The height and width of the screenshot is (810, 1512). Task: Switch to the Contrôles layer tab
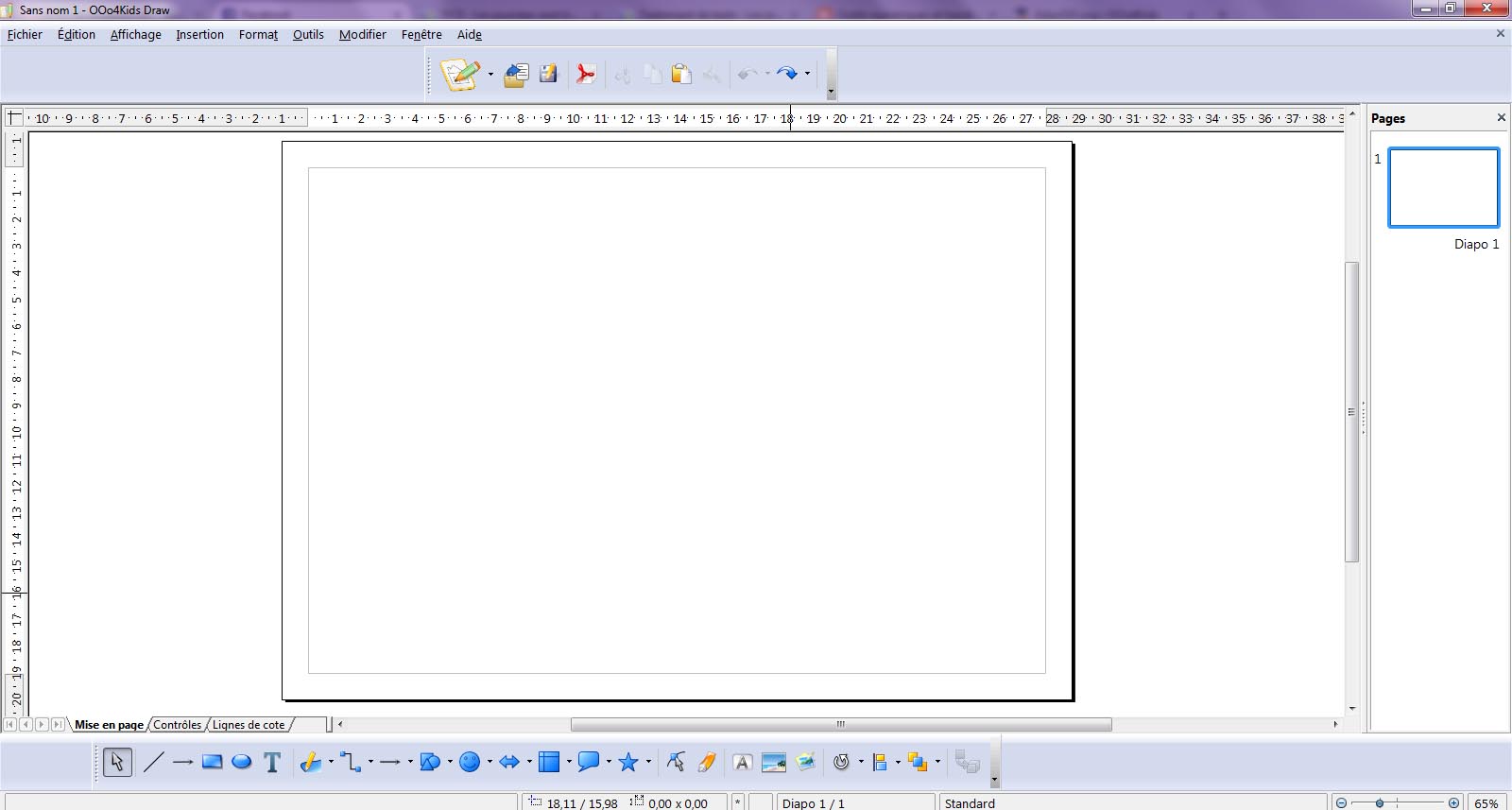click(178, 725)
